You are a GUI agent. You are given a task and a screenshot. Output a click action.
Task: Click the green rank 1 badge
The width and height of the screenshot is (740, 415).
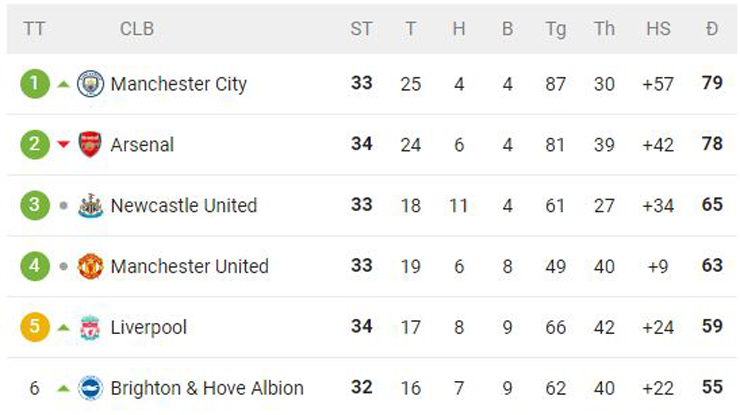coord(34,84)
